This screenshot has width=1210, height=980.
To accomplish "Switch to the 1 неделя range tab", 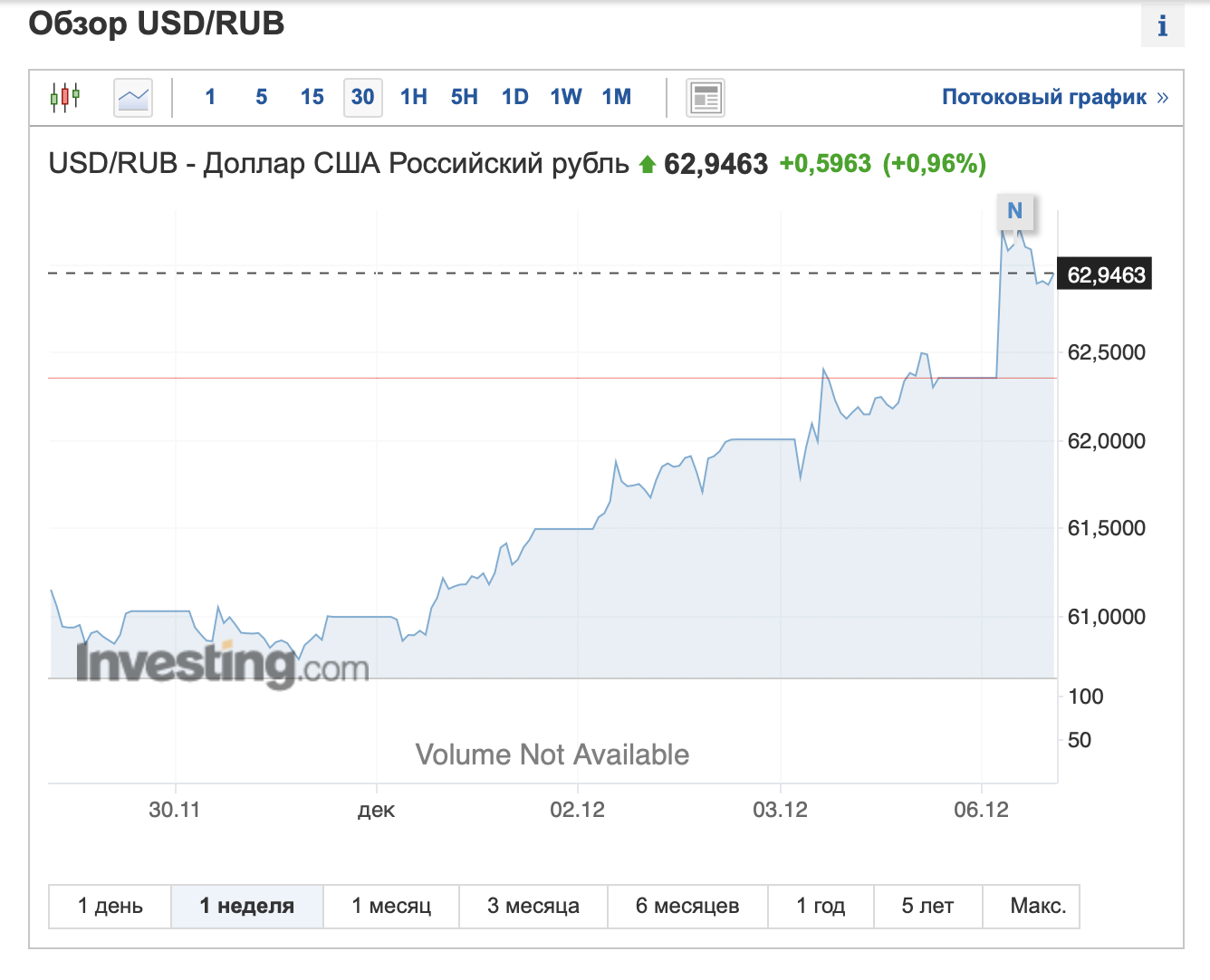I will 247,906.
